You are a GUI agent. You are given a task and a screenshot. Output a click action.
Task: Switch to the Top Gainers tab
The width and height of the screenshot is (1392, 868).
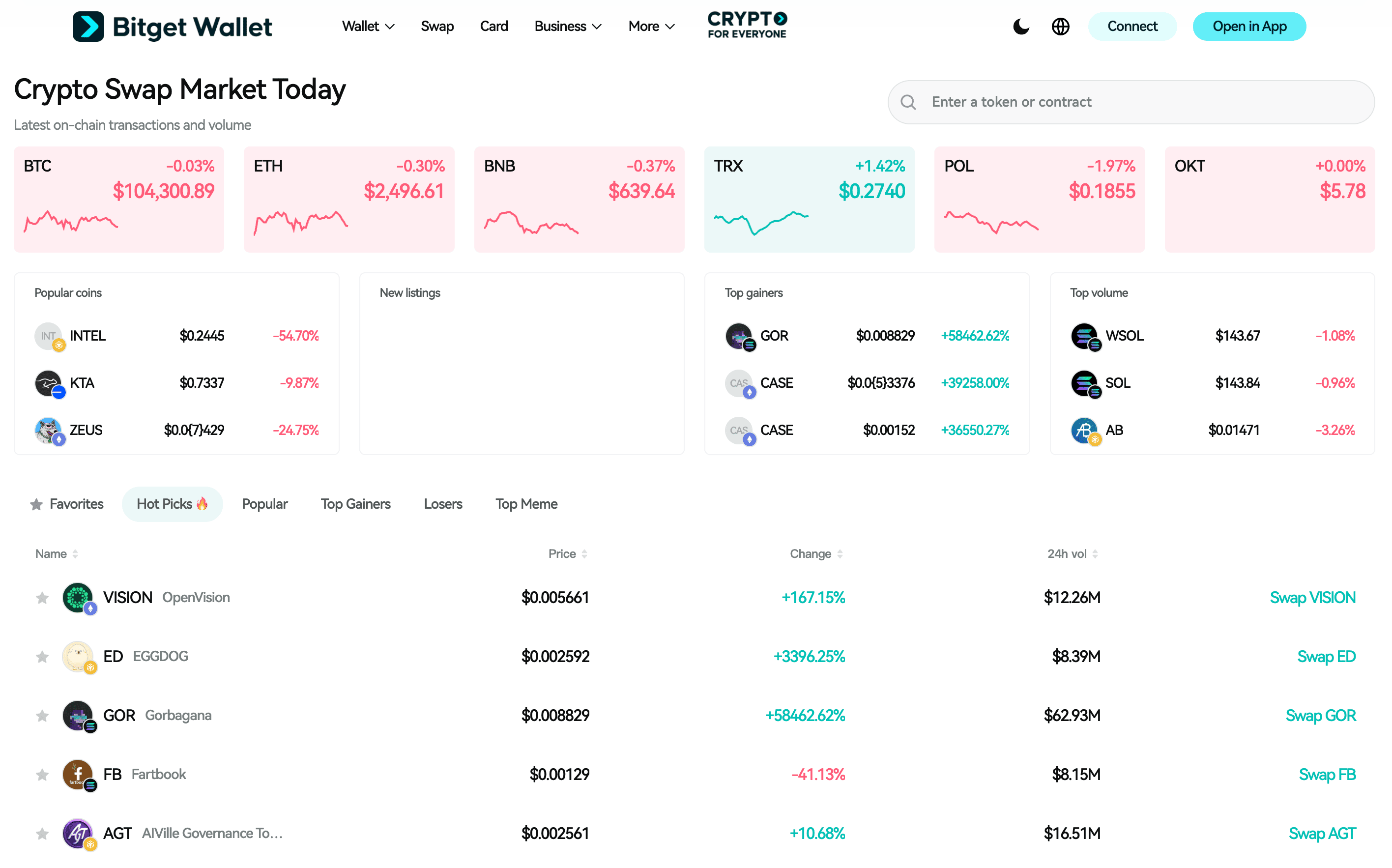(355, 505)
